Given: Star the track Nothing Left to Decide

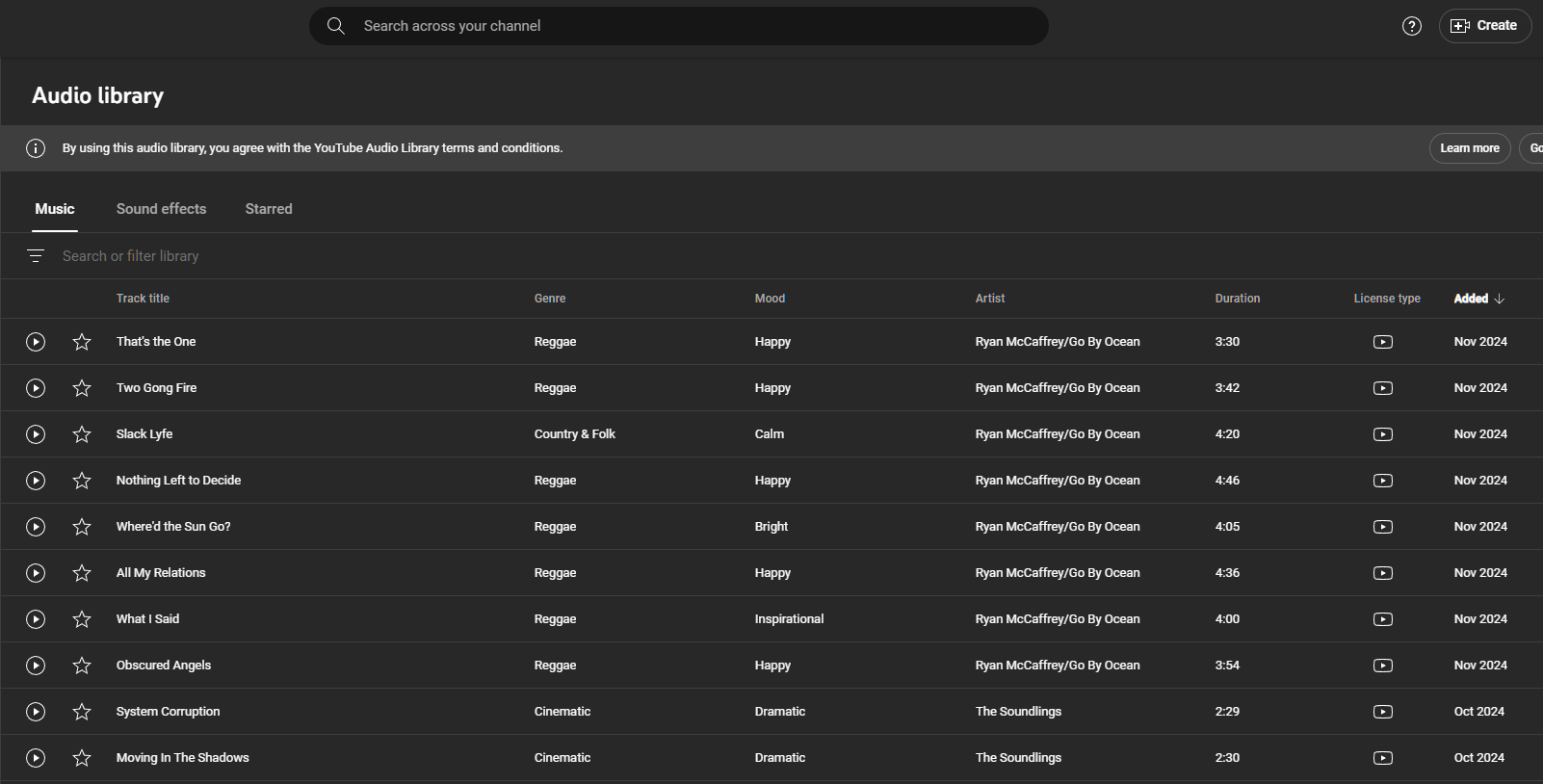Looking at the screenshot, I should (x=82, y=481).
